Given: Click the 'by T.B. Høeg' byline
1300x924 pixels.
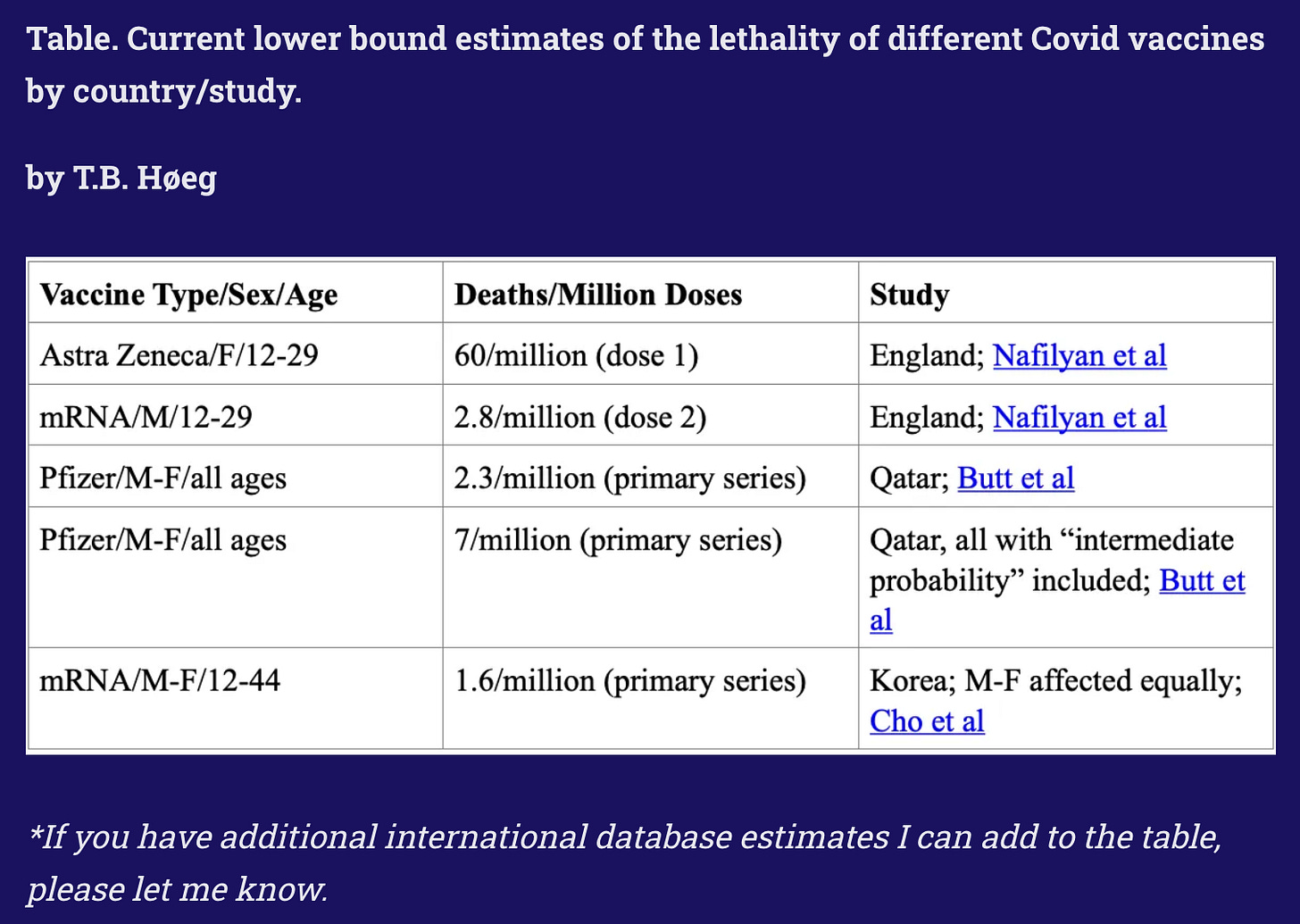Looking at the screenshot, I should click(121, 178).
